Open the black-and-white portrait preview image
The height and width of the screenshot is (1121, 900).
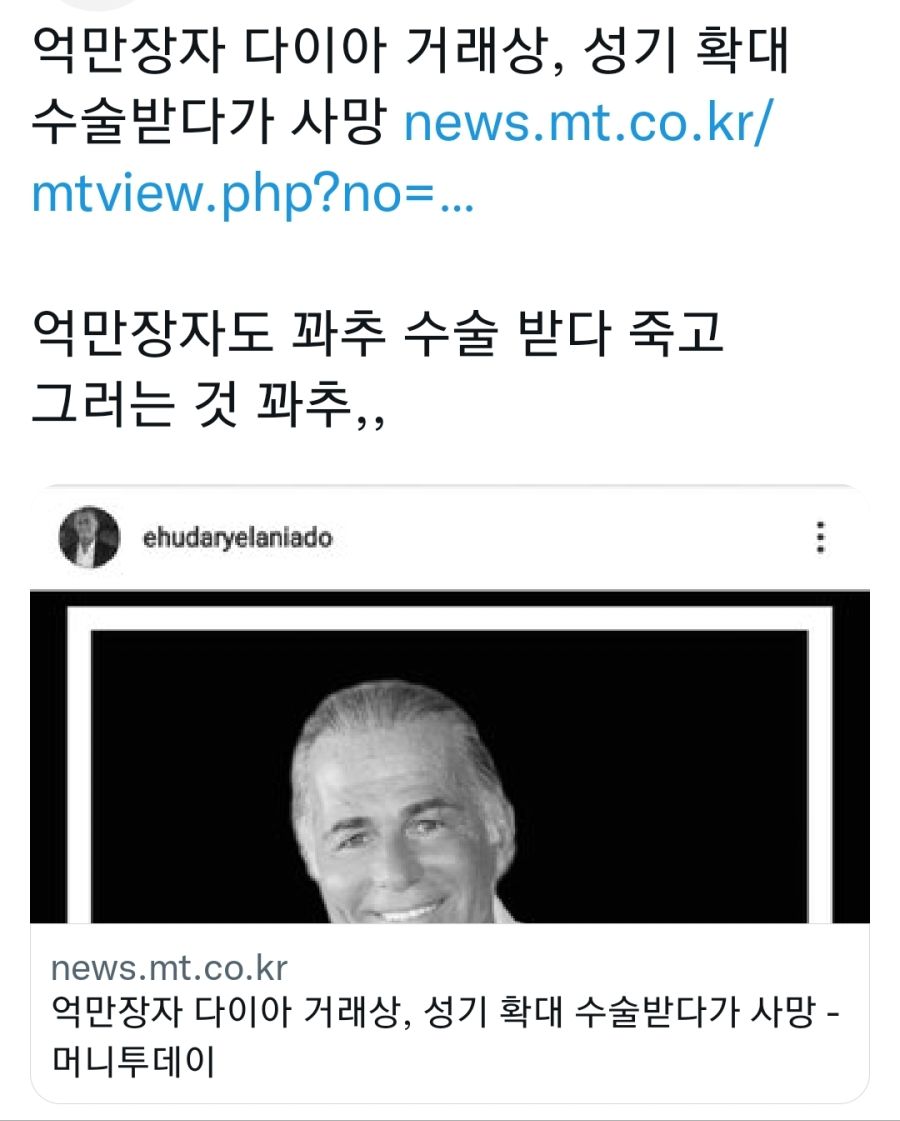click(x=450, y=756)
